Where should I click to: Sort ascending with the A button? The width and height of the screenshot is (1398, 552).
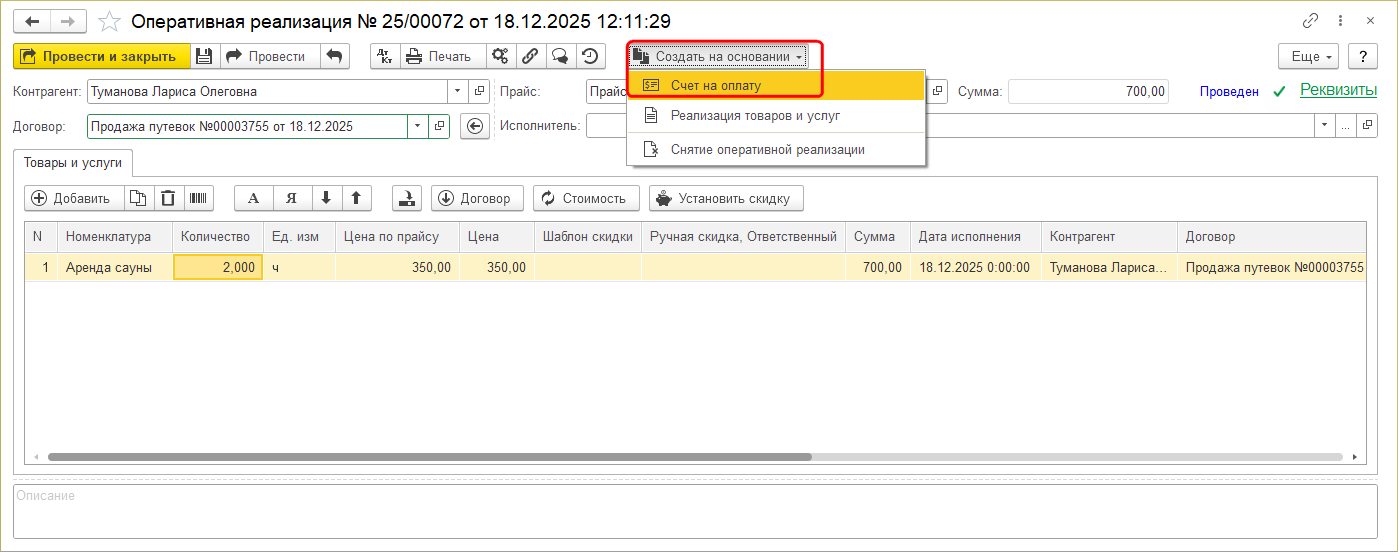[x=253, y=198]
